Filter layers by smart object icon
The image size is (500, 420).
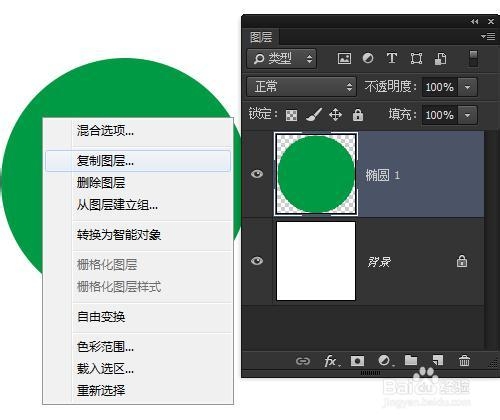pos(440,59)
